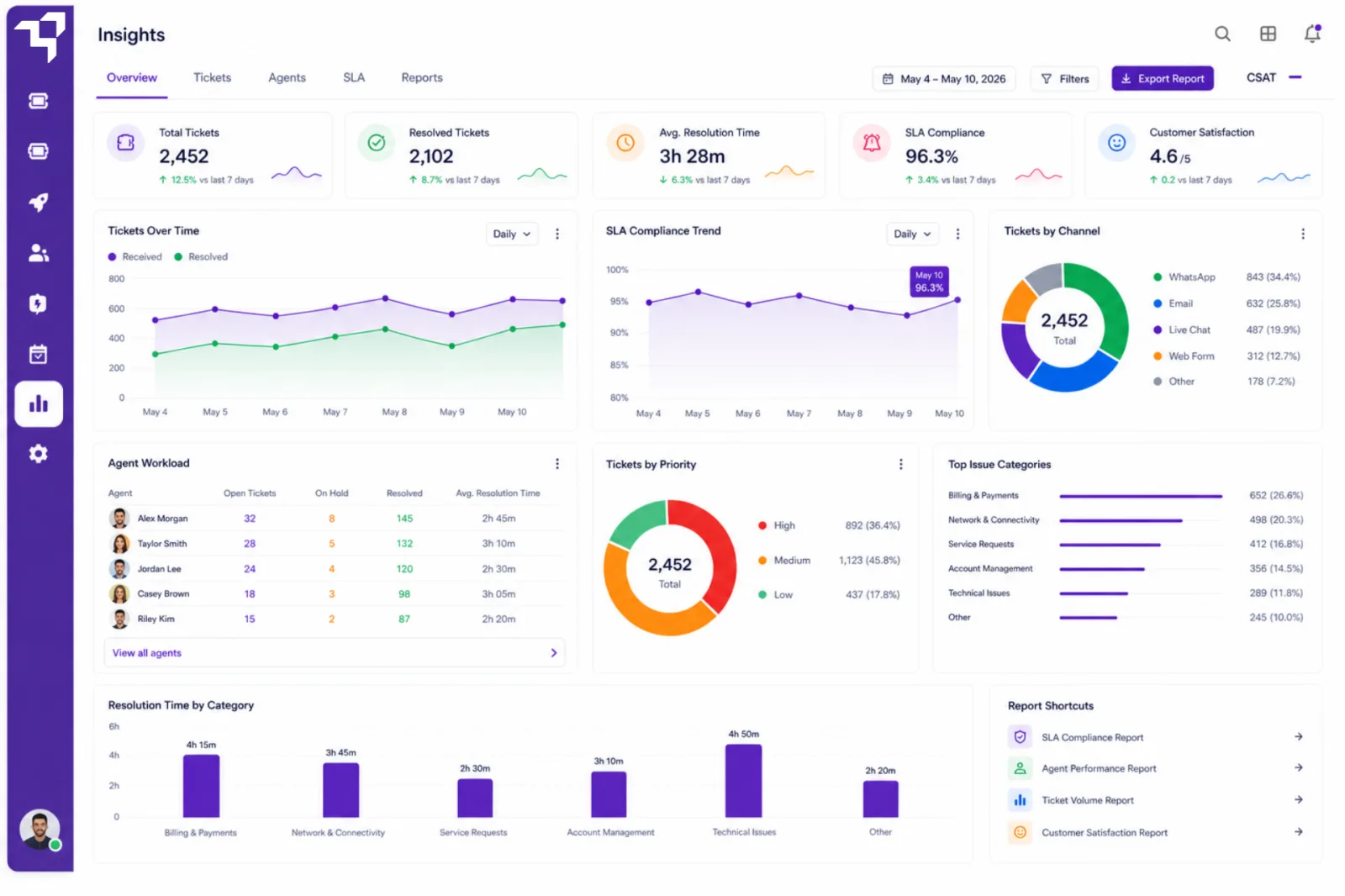Click the Network & Connectivity category progress bar

pos(1121,520)
